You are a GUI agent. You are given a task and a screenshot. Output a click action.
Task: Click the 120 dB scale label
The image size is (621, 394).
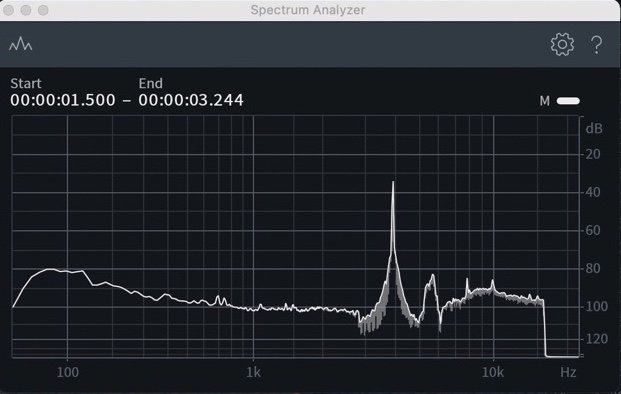point(596,339)
